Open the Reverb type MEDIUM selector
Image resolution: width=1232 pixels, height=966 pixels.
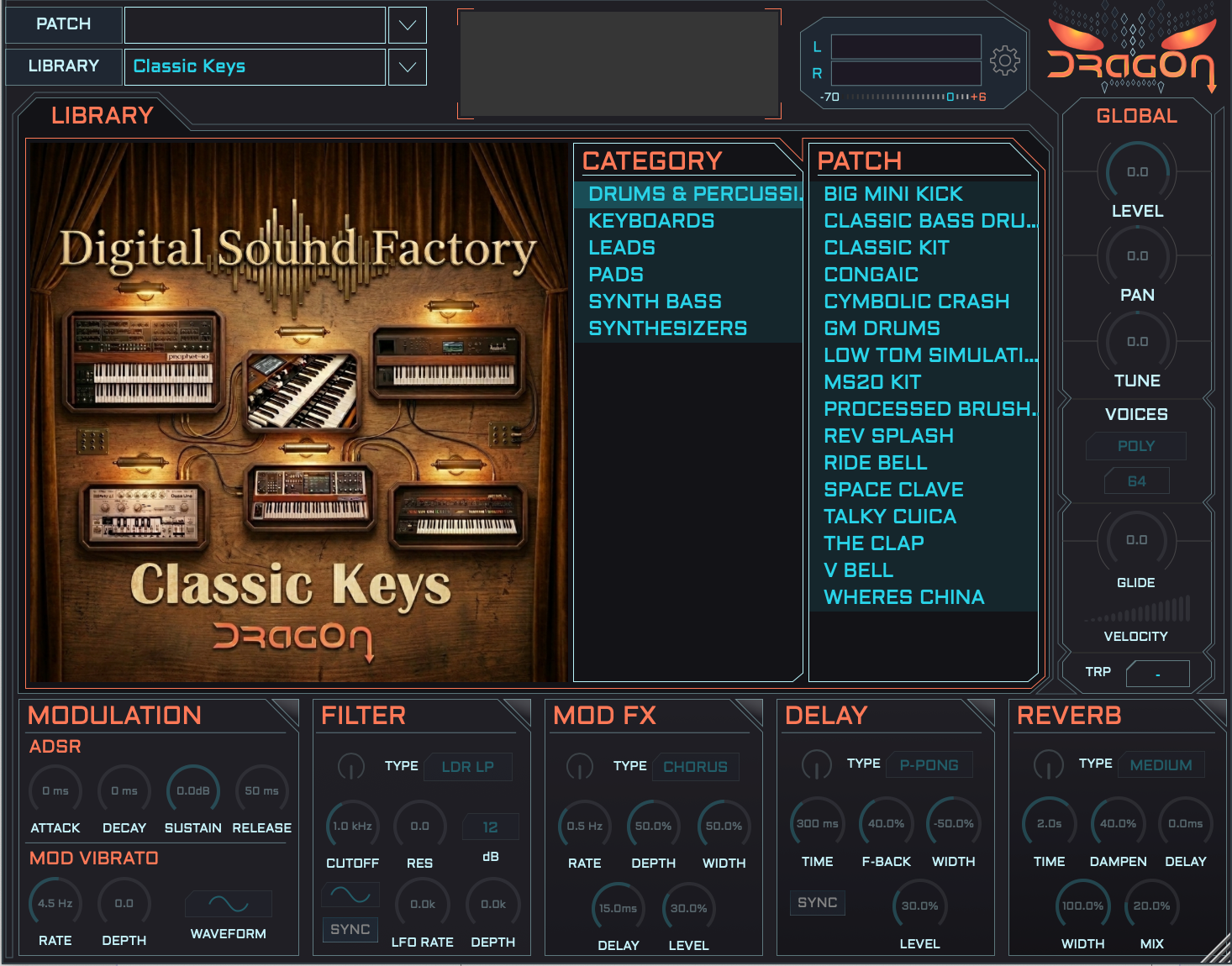pyautogui.click(x=1161, y=764)
